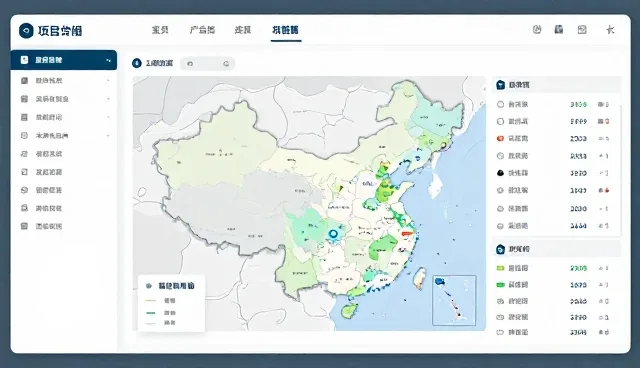This screenshot has height=368, width=640.
Task: Click the second sidebar item's icon
Action: (x=24, y=80)
